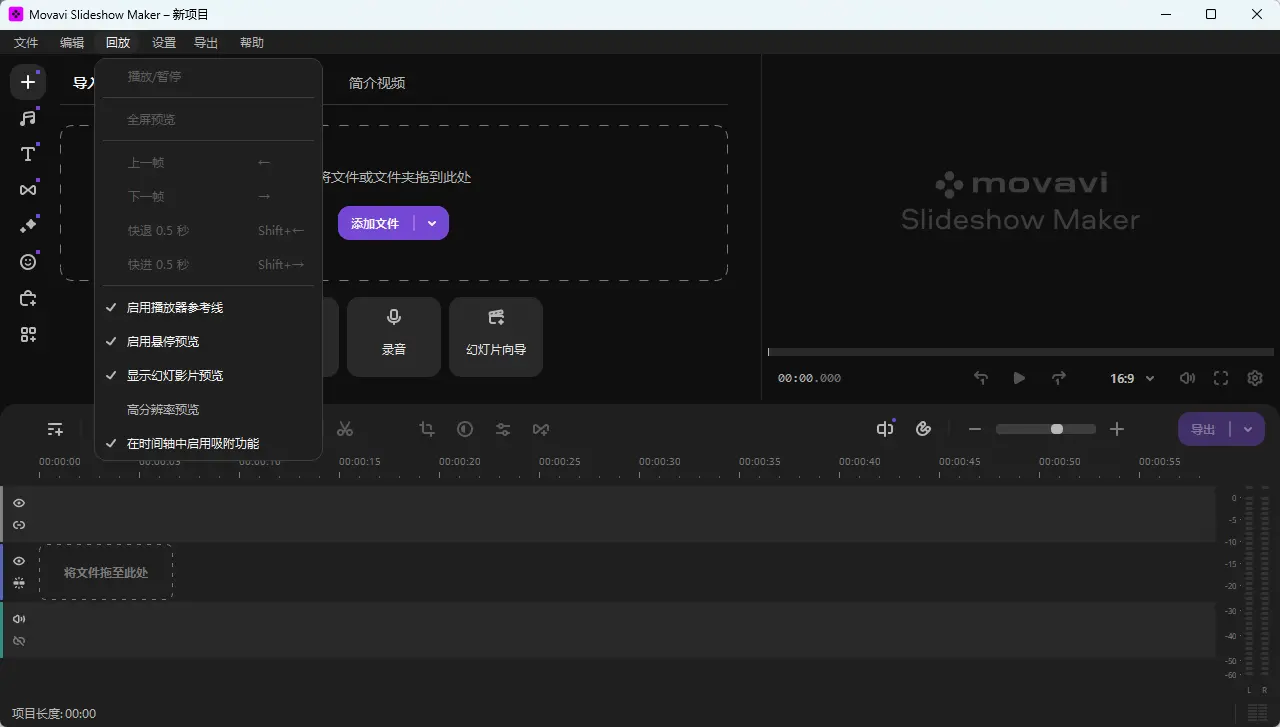Click the 00:00:30 timeline ruler mark
Screen dimensions: 1280x727
(660, 462)
